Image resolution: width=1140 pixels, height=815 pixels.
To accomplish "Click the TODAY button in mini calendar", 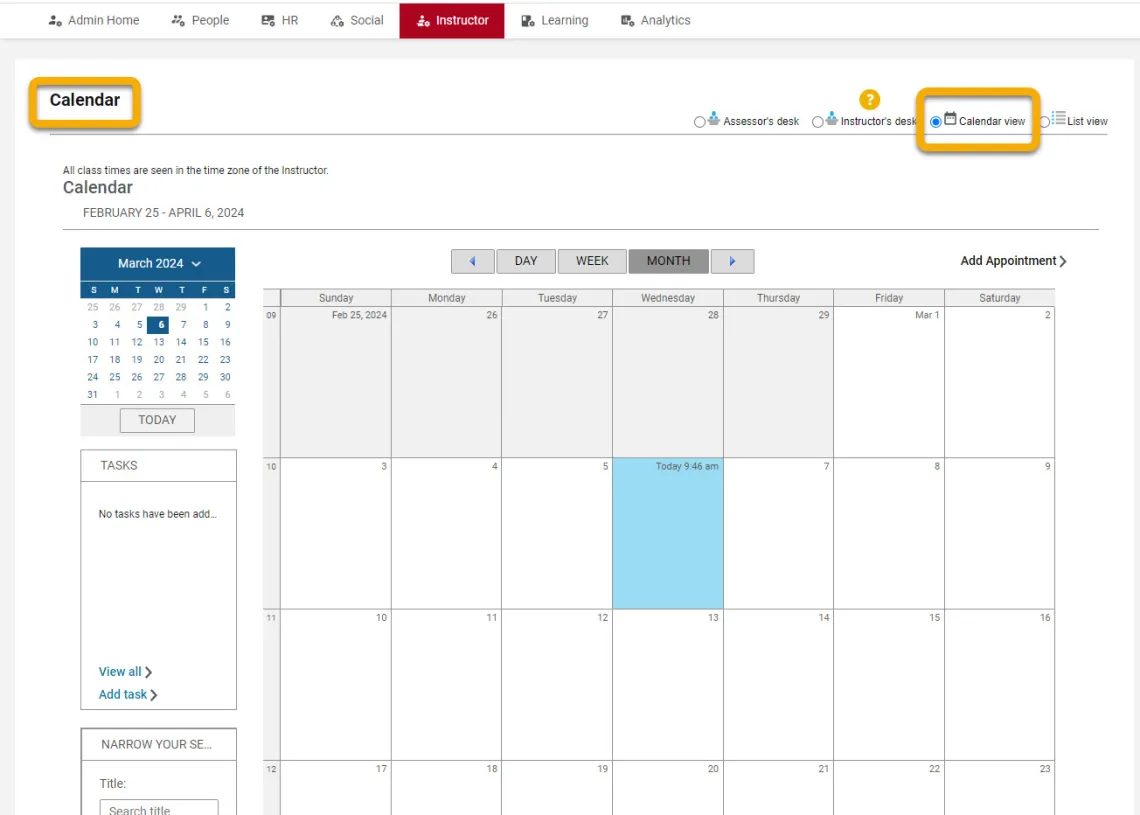I will coord(157,420).
